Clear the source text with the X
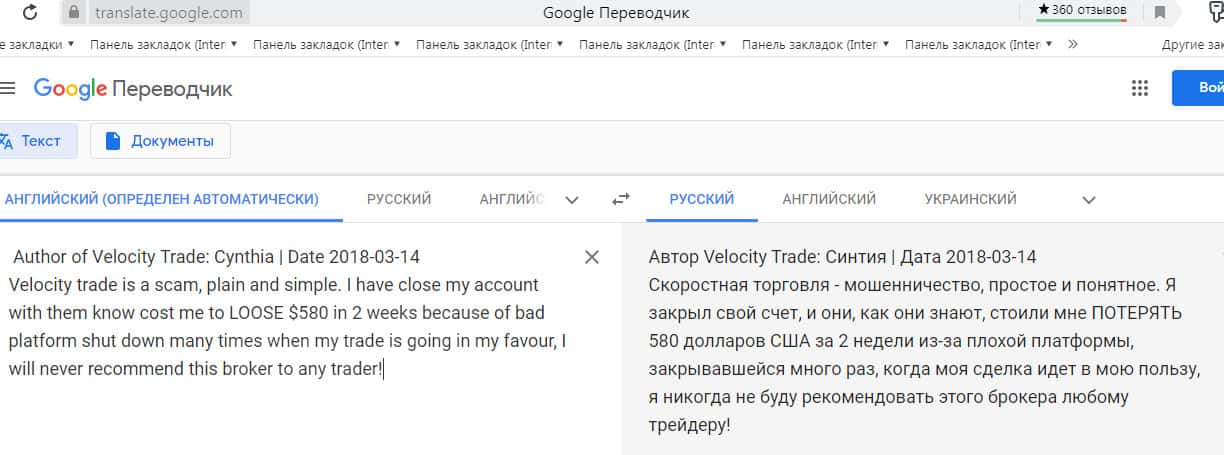 pos(592,257)
